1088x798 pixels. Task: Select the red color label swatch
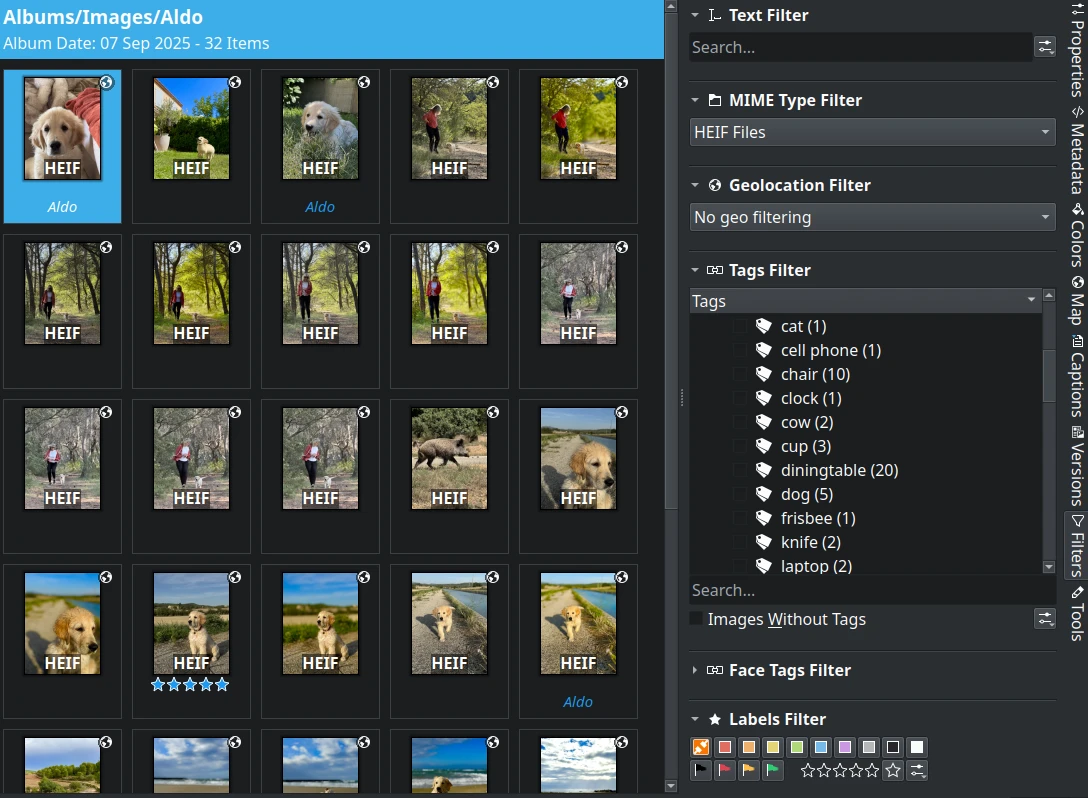724,746
